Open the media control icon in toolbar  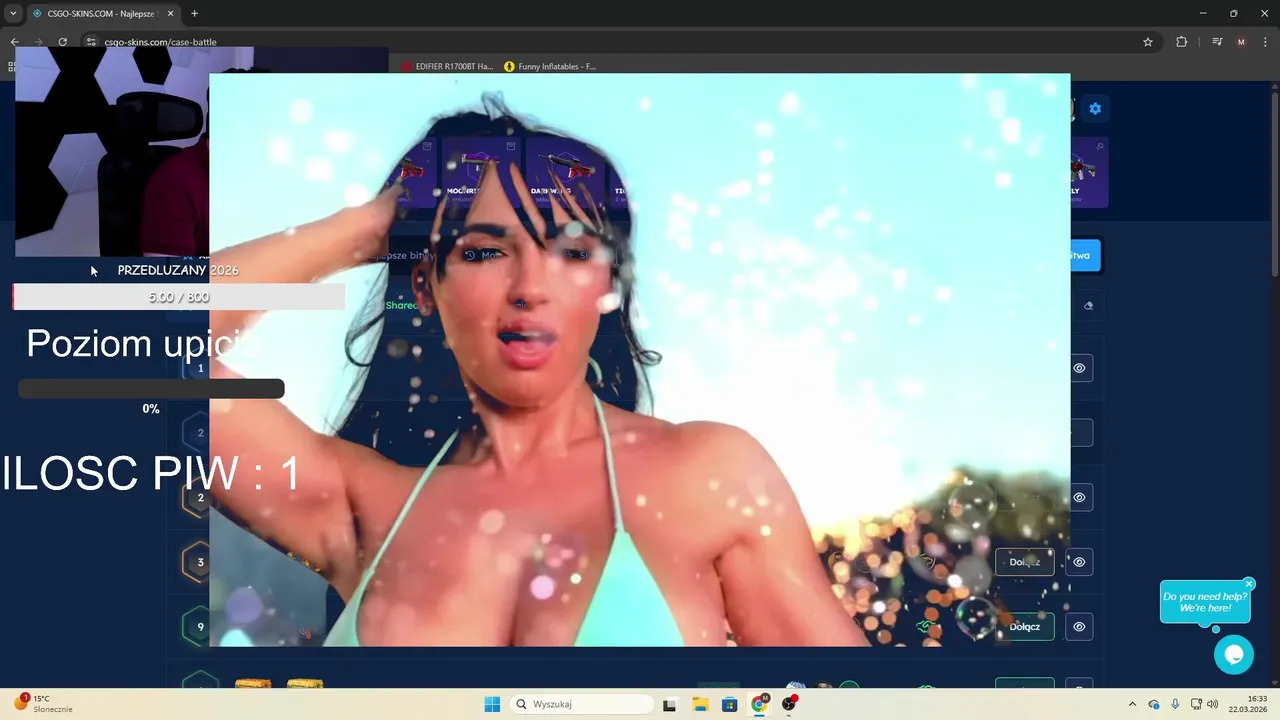1217,42
